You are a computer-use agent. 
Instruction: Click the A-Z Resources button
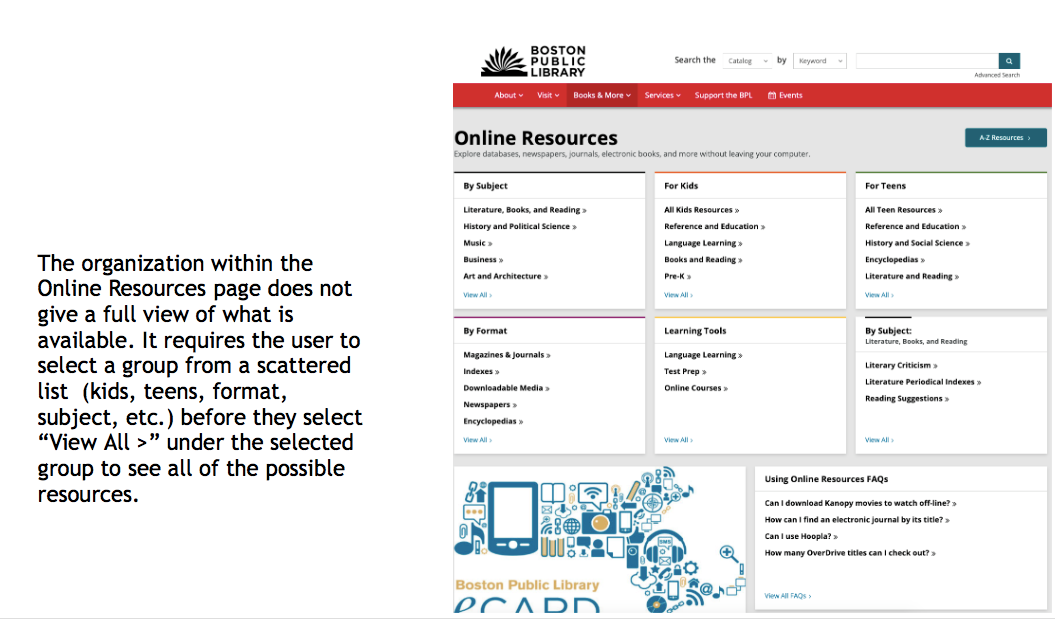pyautogui.click(x=1005, y=137)
